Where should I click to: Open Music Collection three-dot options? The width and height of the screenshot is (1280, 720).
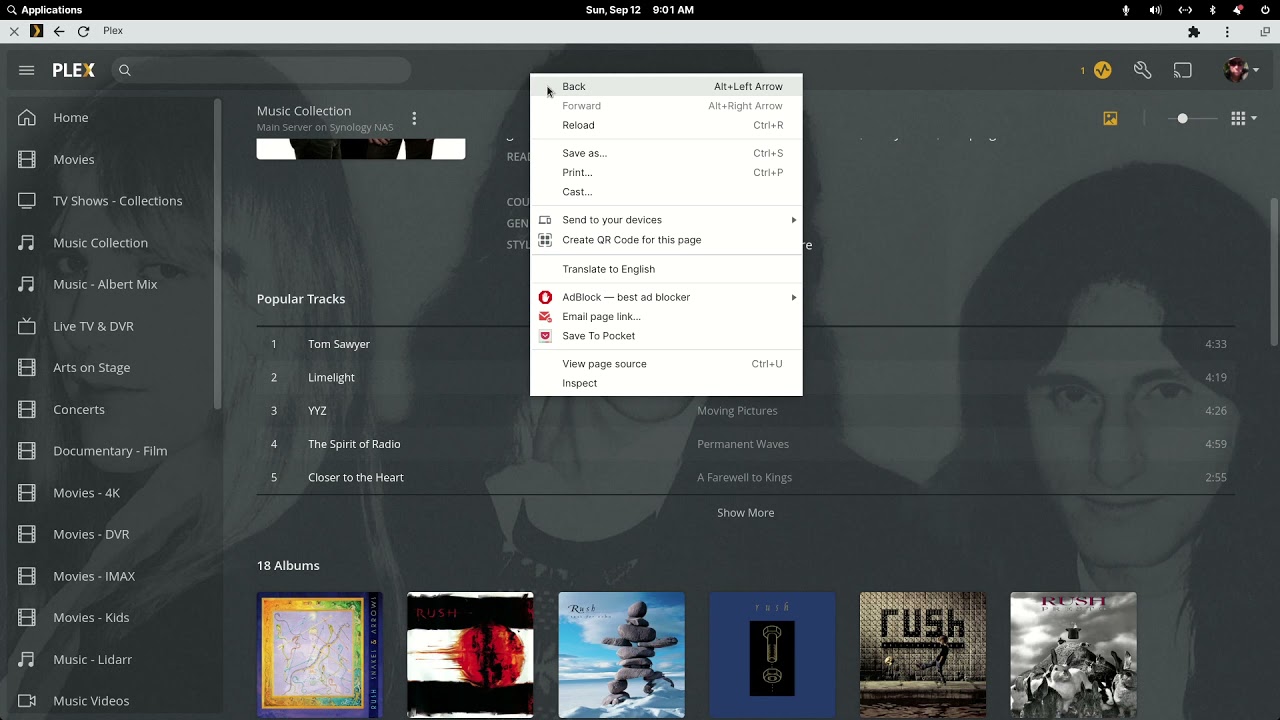pos(414,118)
